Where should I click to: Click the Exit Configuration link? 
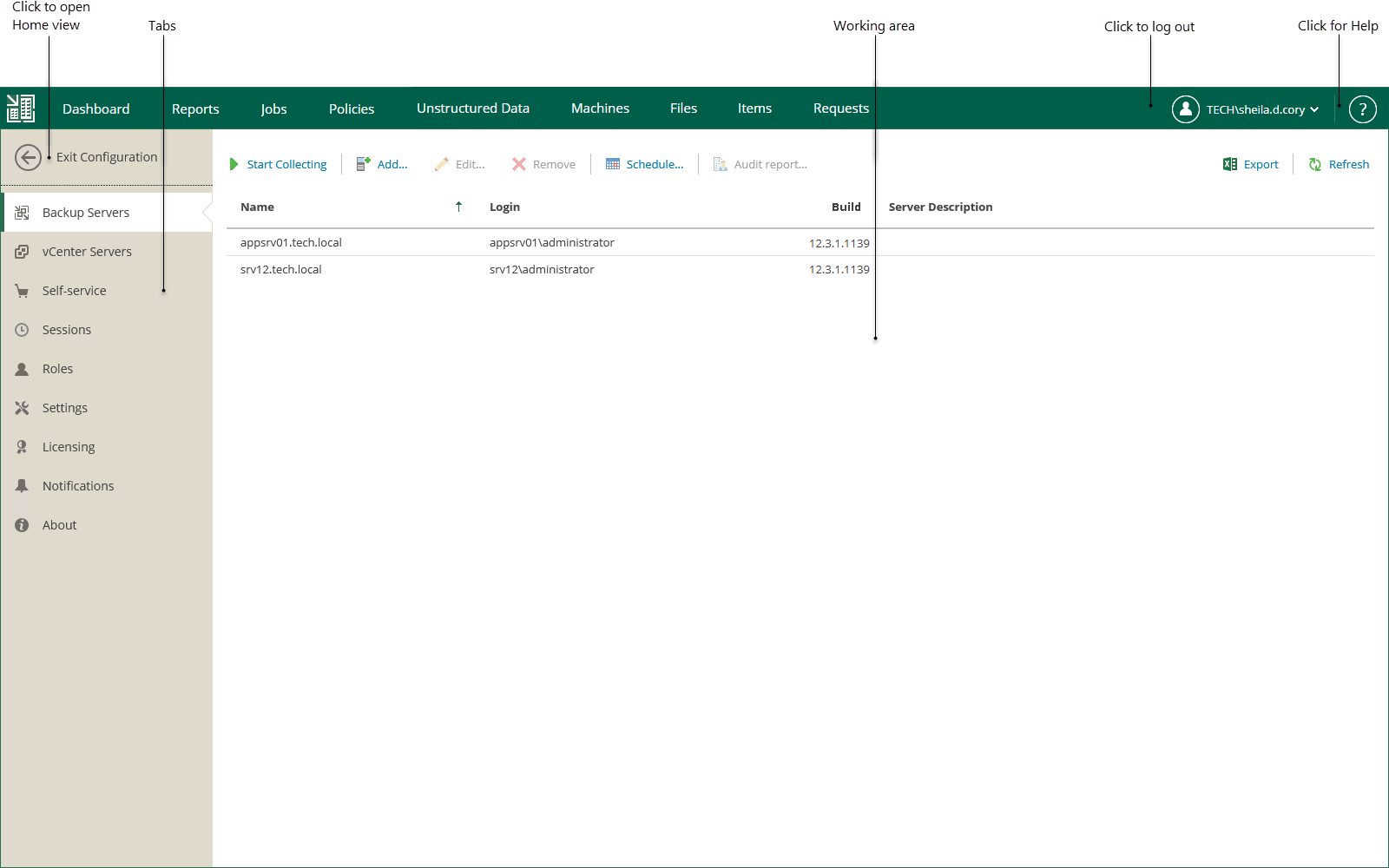107,157
